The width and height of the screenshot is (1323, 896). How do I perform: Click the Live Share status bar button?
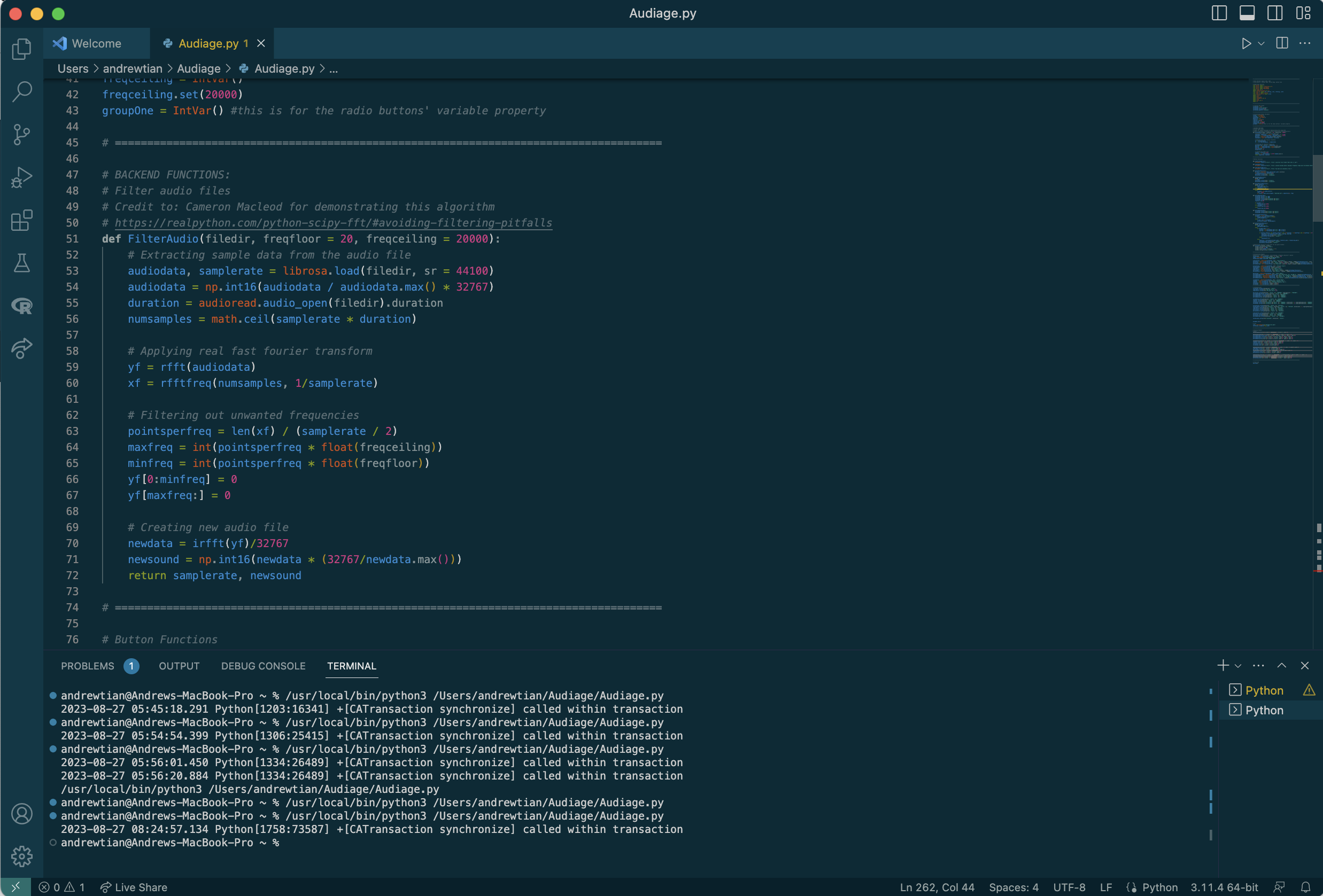134,887
